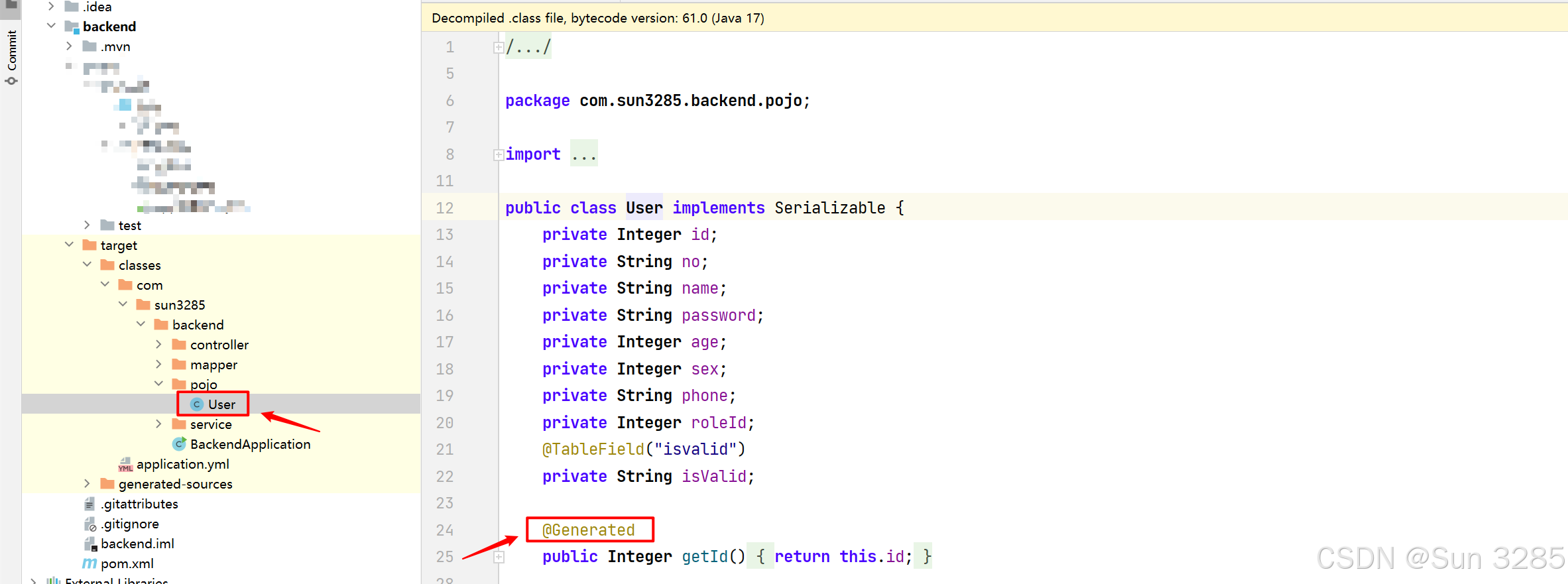
Task: Click the 'password' field name
Action: pyautogui.click(x=719, y=316)
